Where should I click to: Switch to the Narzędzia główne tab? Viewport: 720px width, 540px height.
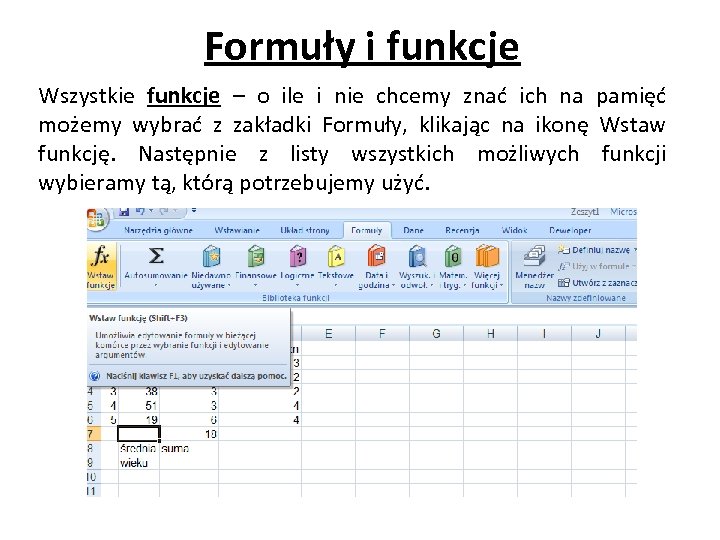point(158,231)
